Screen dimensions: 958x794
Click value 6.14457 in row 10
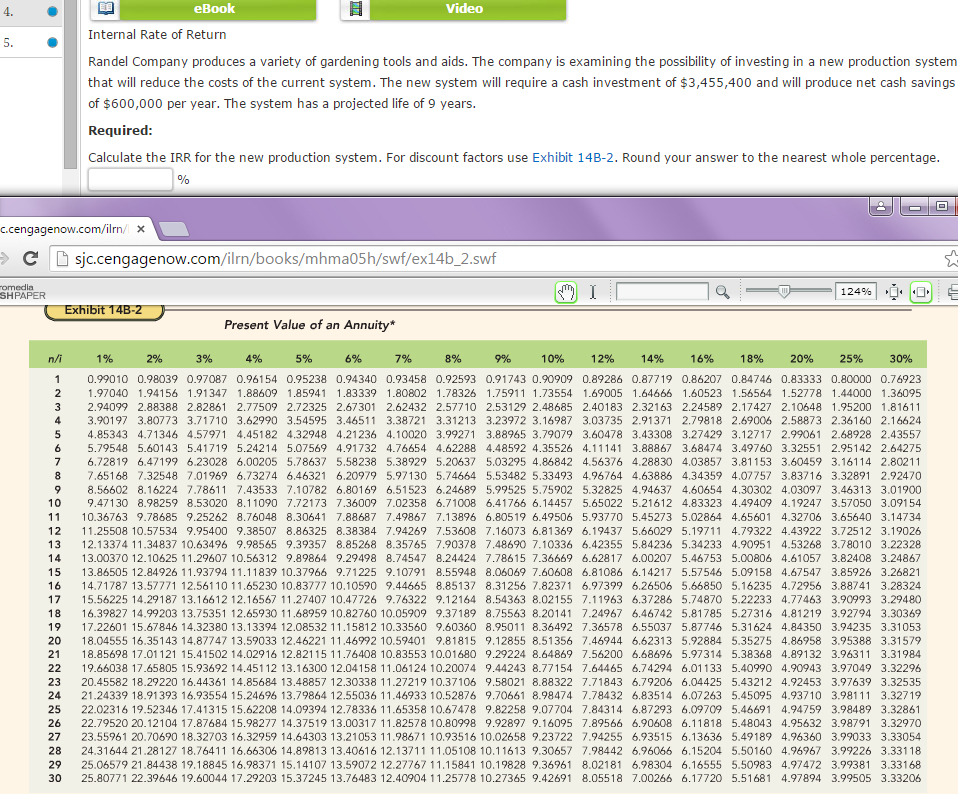(552, 503)
